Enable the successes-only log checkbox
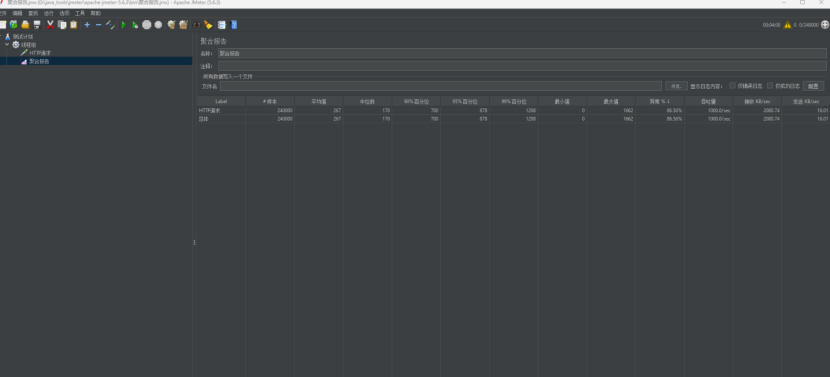830x377 pixels. pyautogui.click(x=770, y=85)
